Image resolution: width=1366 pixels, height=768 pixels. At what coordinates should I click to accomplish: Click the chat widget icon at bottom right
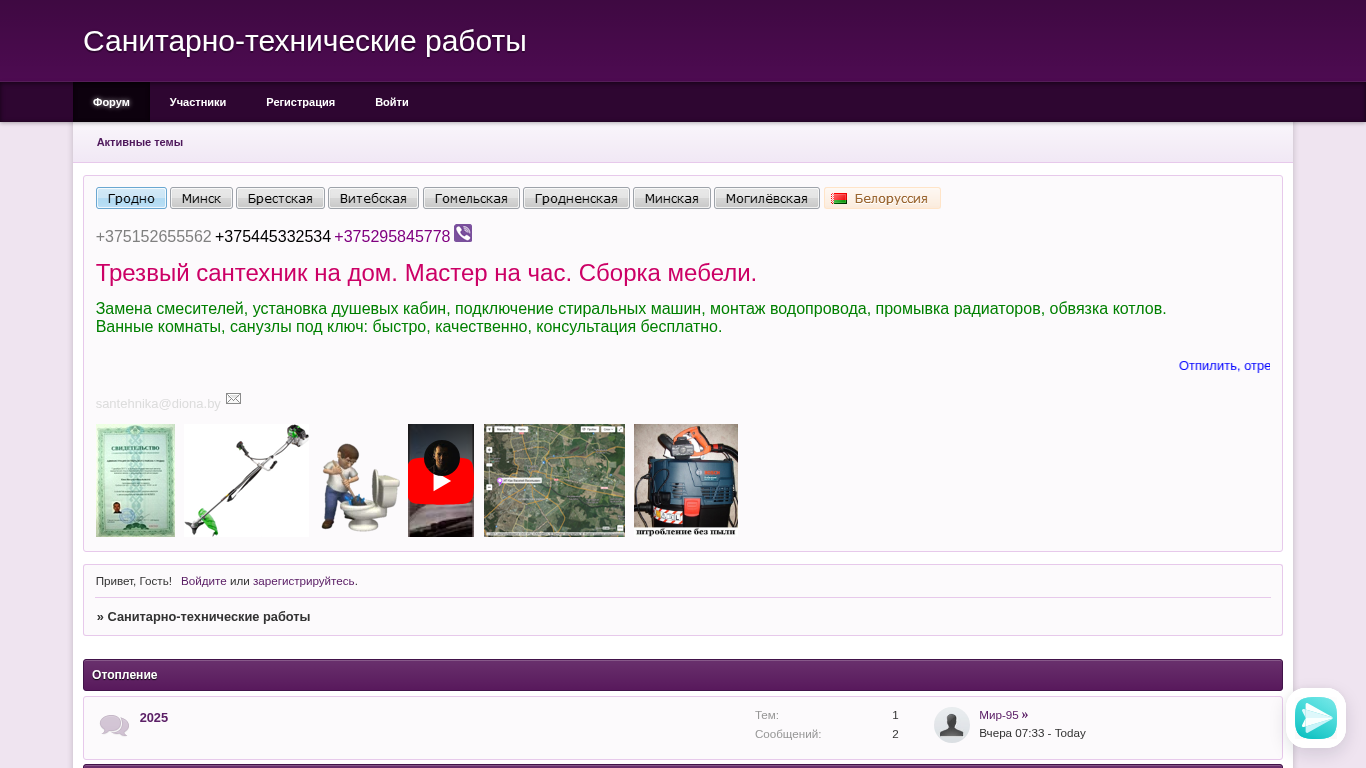tap(1315, 718)
